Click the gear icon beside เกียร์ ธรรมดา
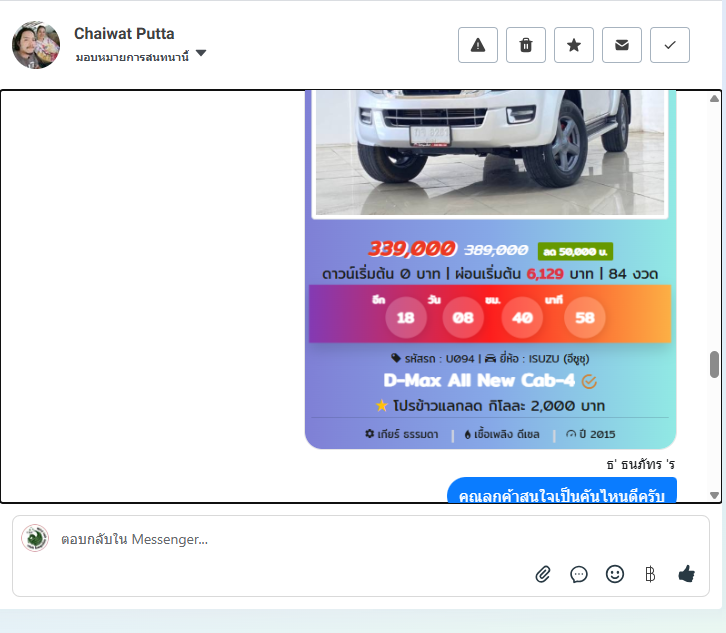The height and width of the screenshot is (633, 726). click(x=369, y=434)
